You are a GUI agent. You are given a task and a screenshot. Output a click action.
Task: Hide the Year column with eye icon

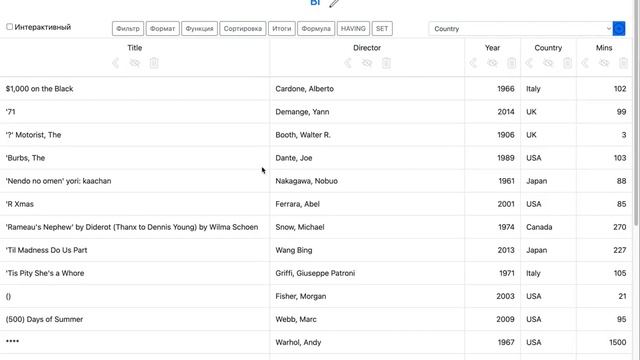pyautogui.click(x=492, y=63)
